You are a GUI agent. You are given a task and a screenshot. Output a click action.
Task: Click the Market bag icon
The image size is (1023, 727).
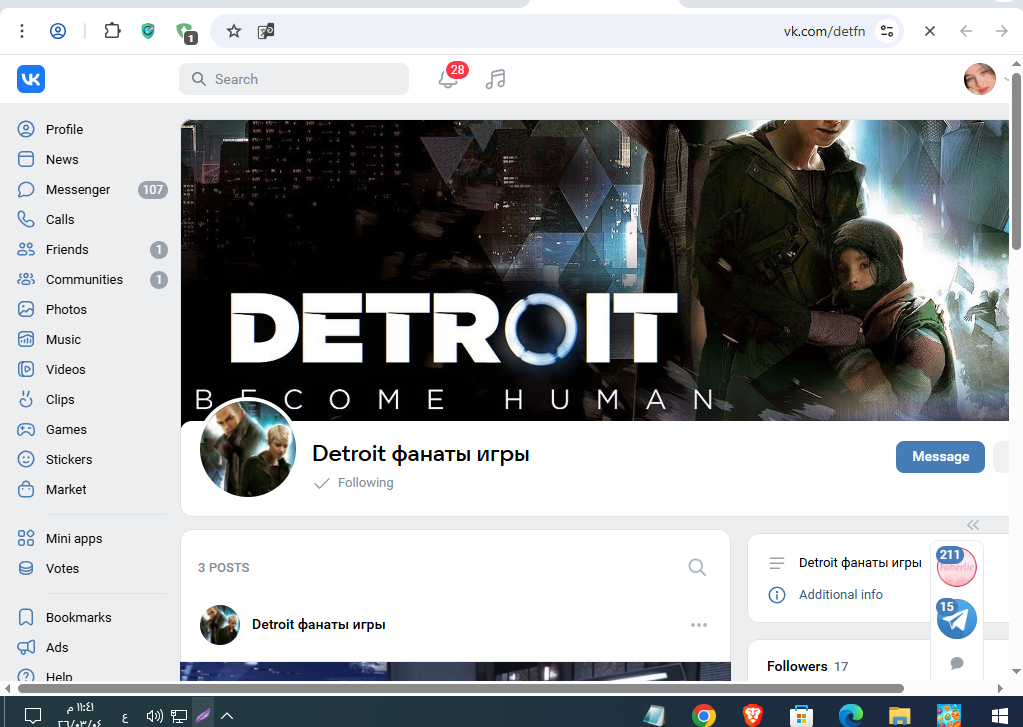26,489
